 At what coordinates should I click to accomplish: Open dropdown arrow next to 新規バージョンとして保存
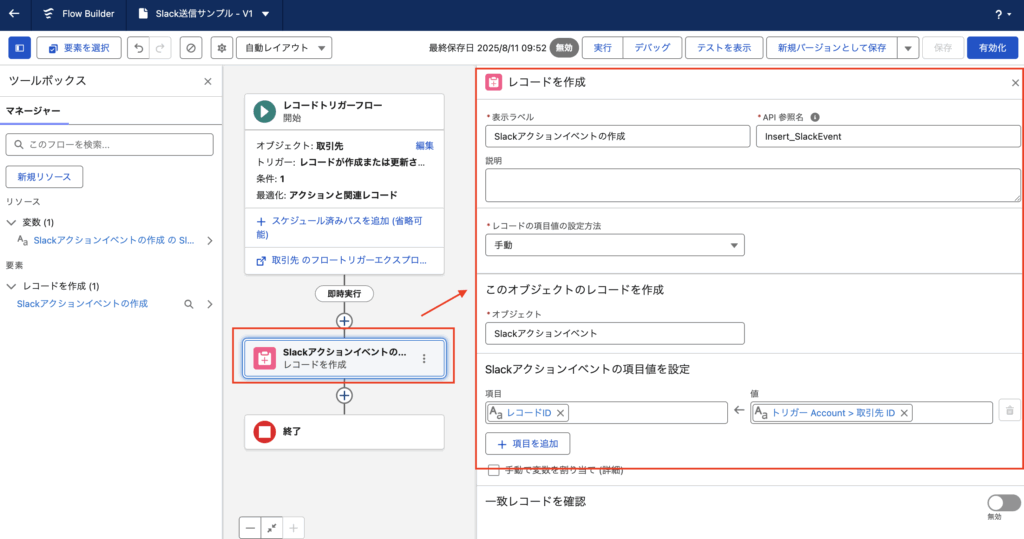[x=908, y=48]
